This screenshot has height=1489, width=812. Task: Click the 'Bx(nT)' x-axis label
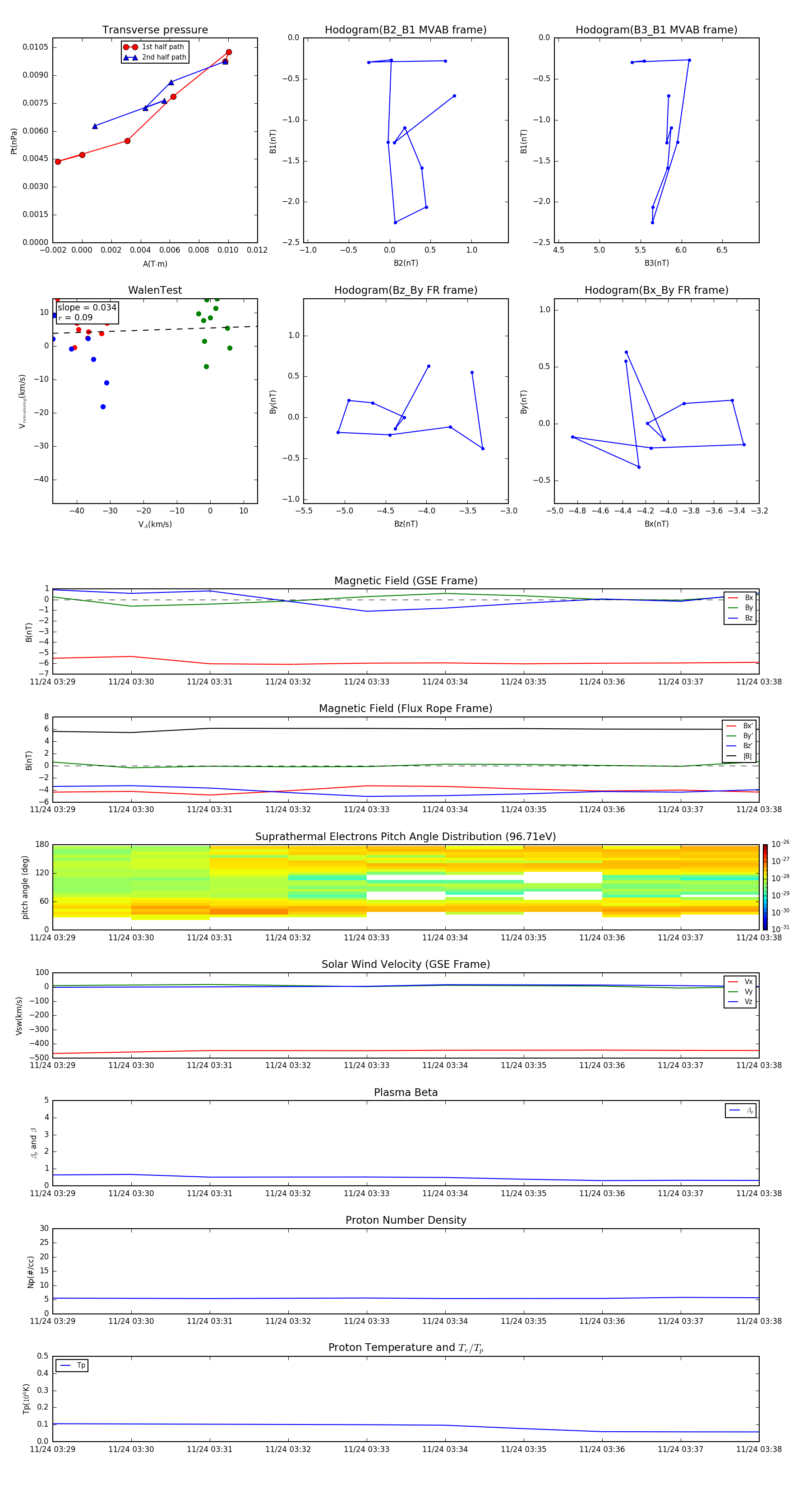click(656, 524)
